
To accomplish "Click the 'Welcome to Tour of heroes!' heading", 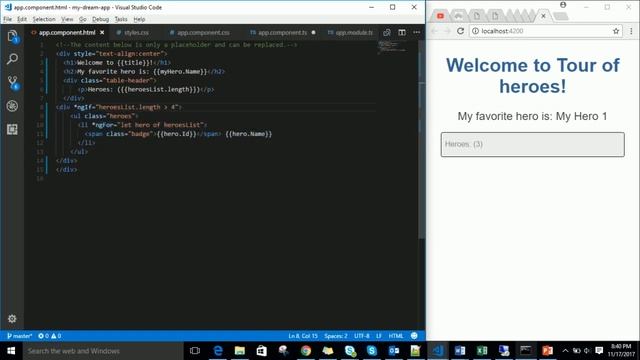I will [x=532, y=76].
